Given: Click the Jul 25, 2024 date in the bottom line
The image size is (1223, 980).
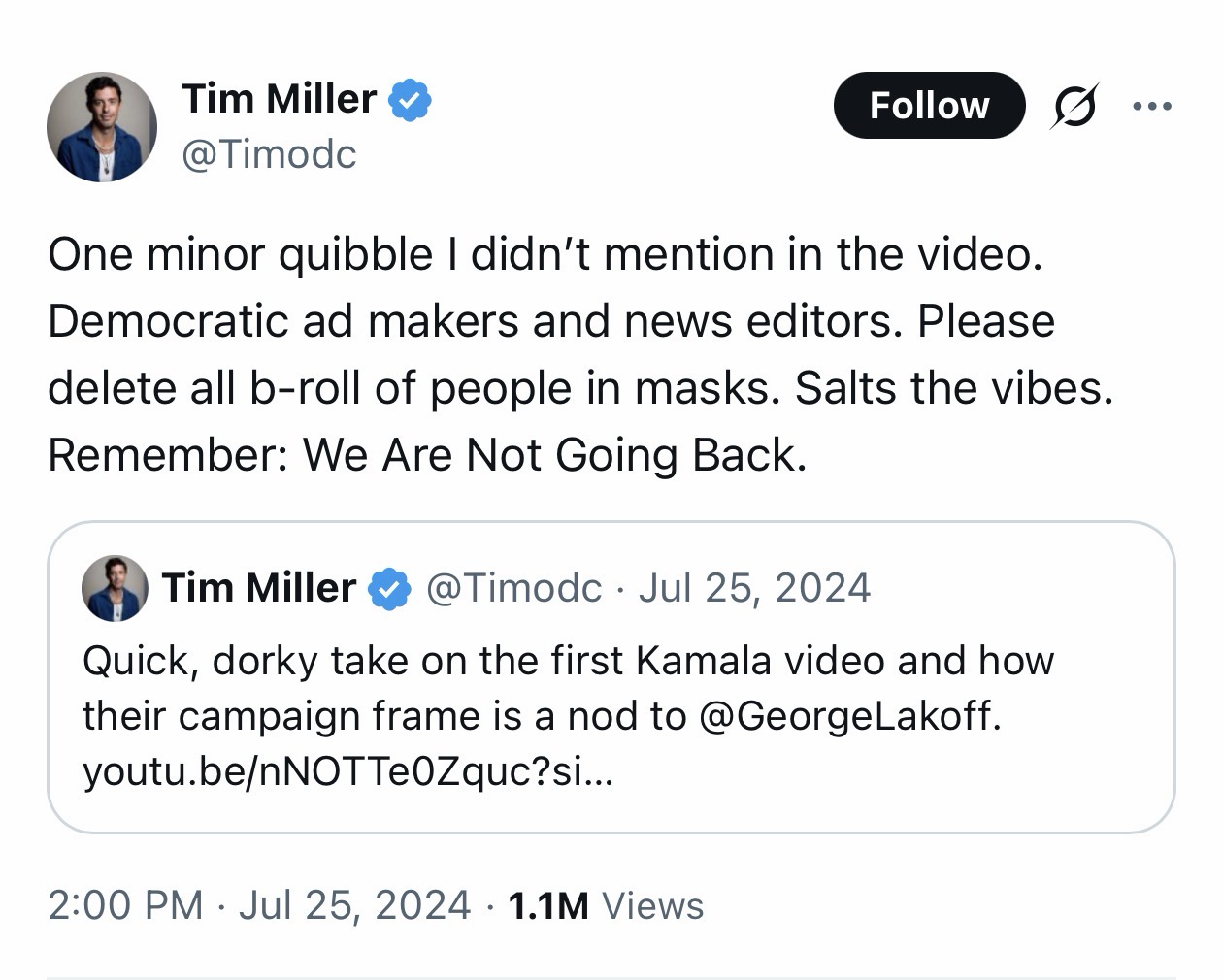Looking at the screenshot, I should 354,905.
